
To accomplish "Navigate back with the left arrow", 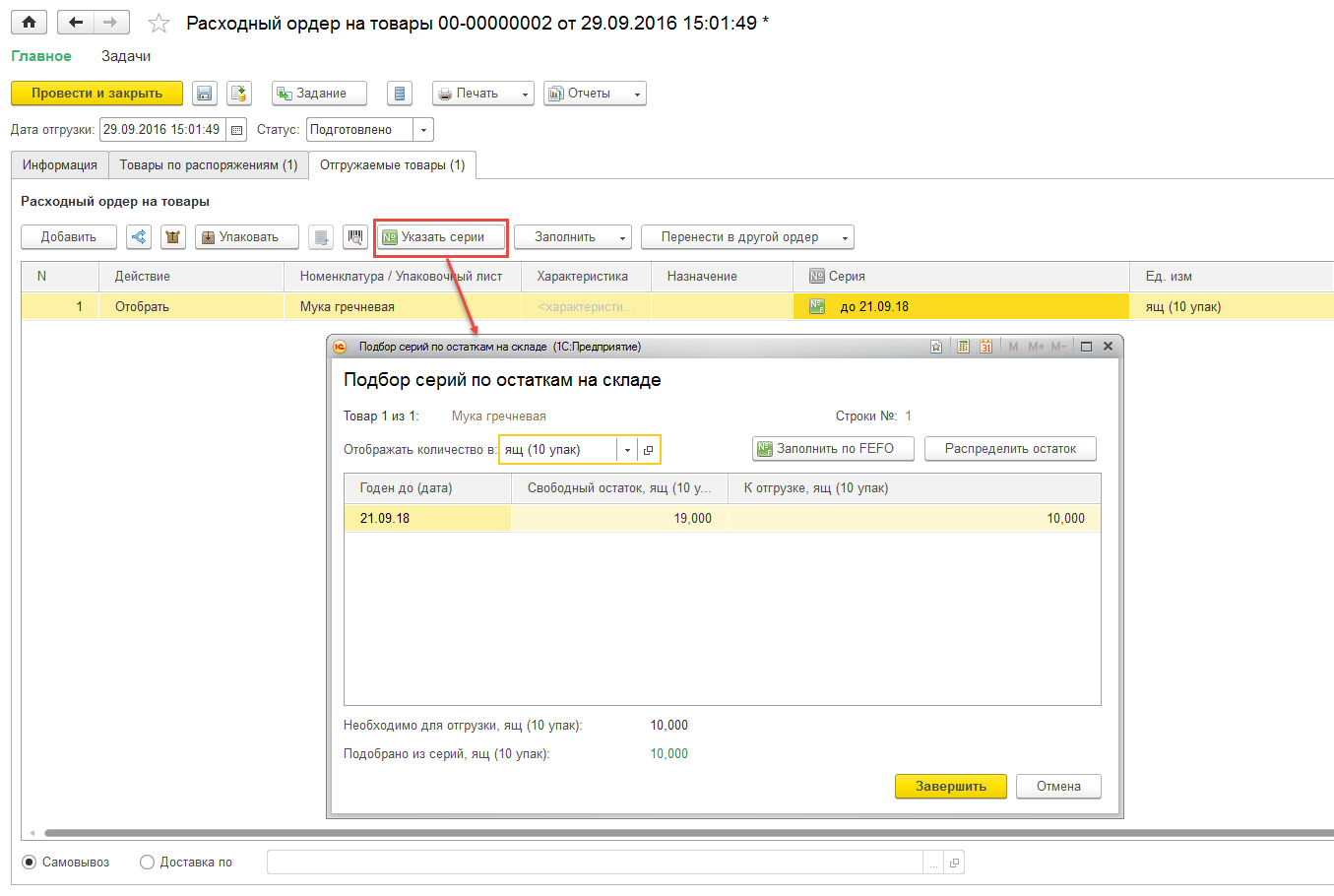I will tap(76, 22).
